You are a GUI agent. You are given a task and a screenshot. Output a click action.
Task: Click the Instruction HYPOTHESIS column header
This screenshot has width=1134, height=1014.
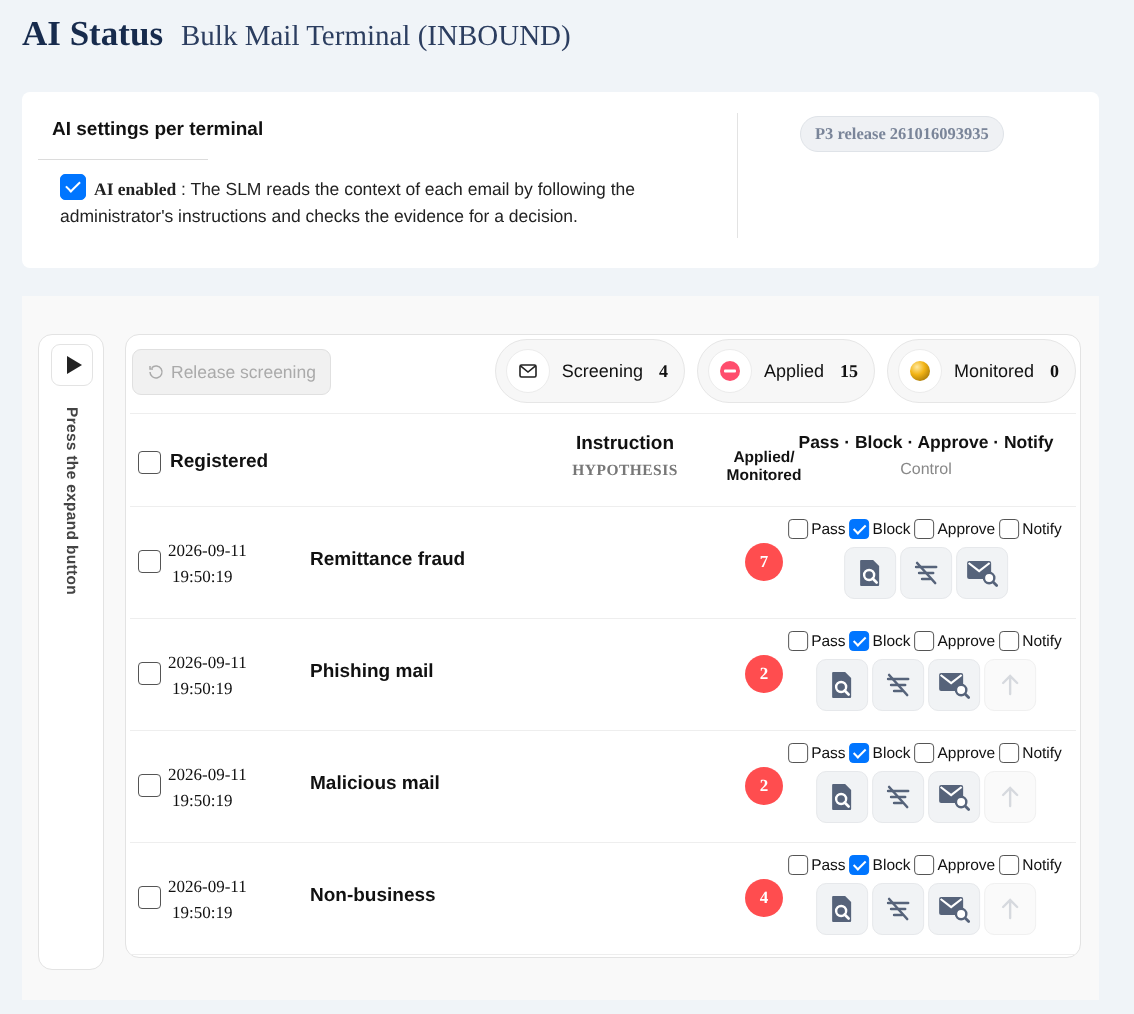point(625,455)
